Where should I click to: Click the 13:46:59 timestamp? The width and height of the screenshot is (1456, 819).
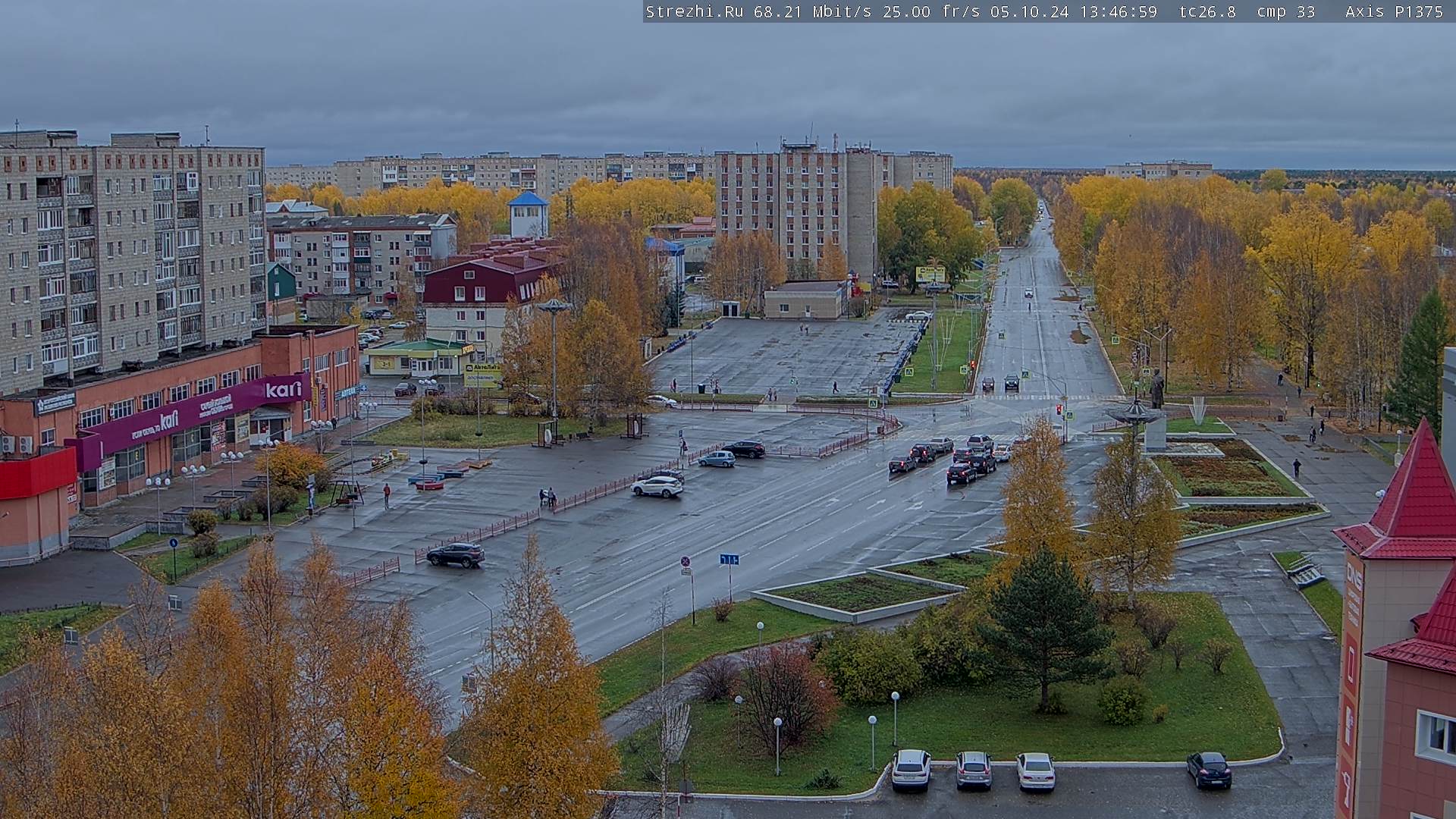point(1118,11)
